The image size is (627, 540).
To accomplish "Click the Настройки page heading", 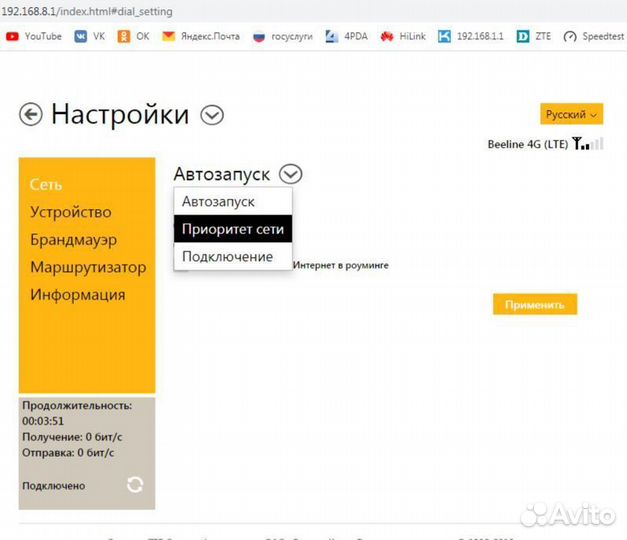I will click(x=120, y=115).
